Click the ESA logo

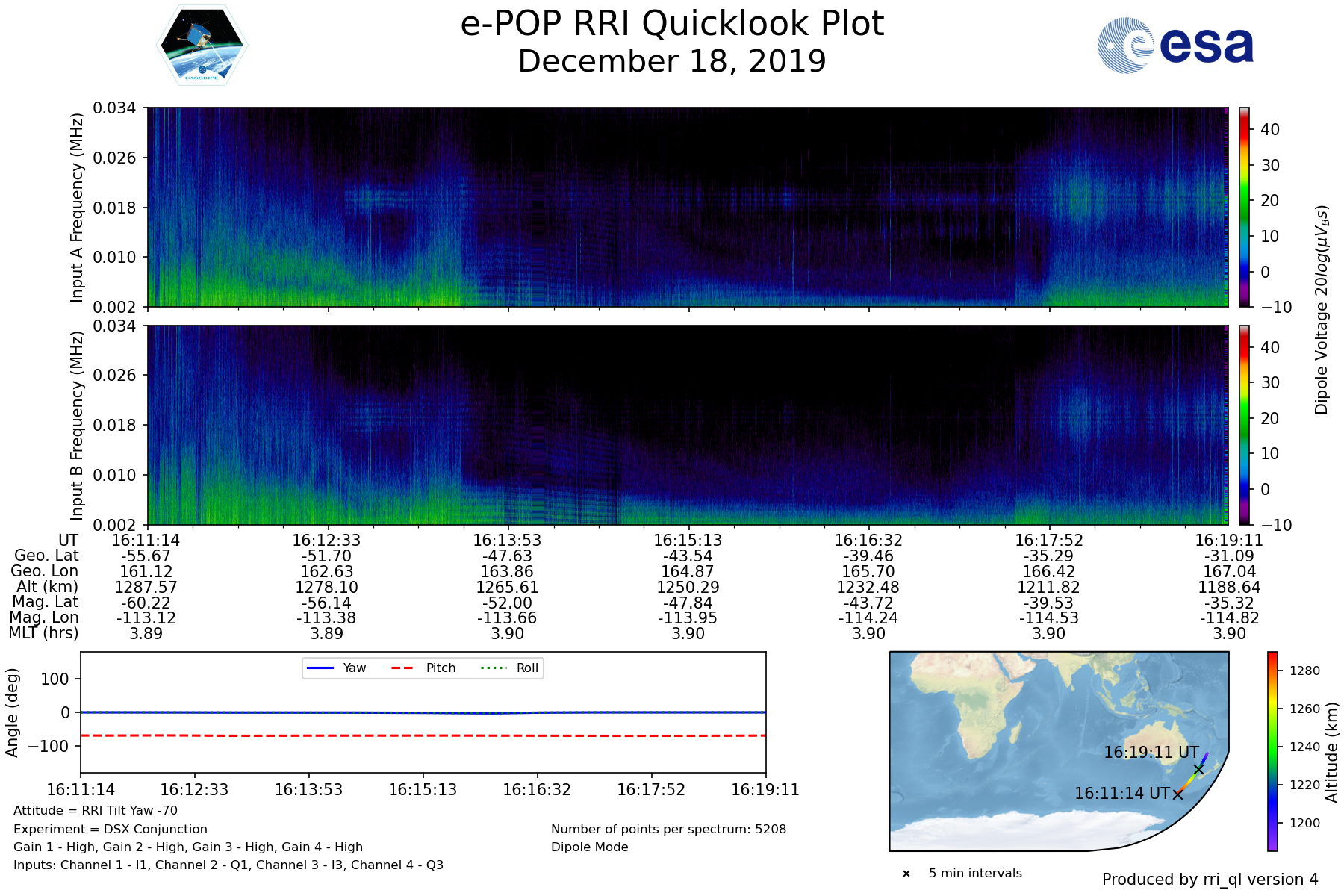pyautogui.click(x=1175, y=46)
